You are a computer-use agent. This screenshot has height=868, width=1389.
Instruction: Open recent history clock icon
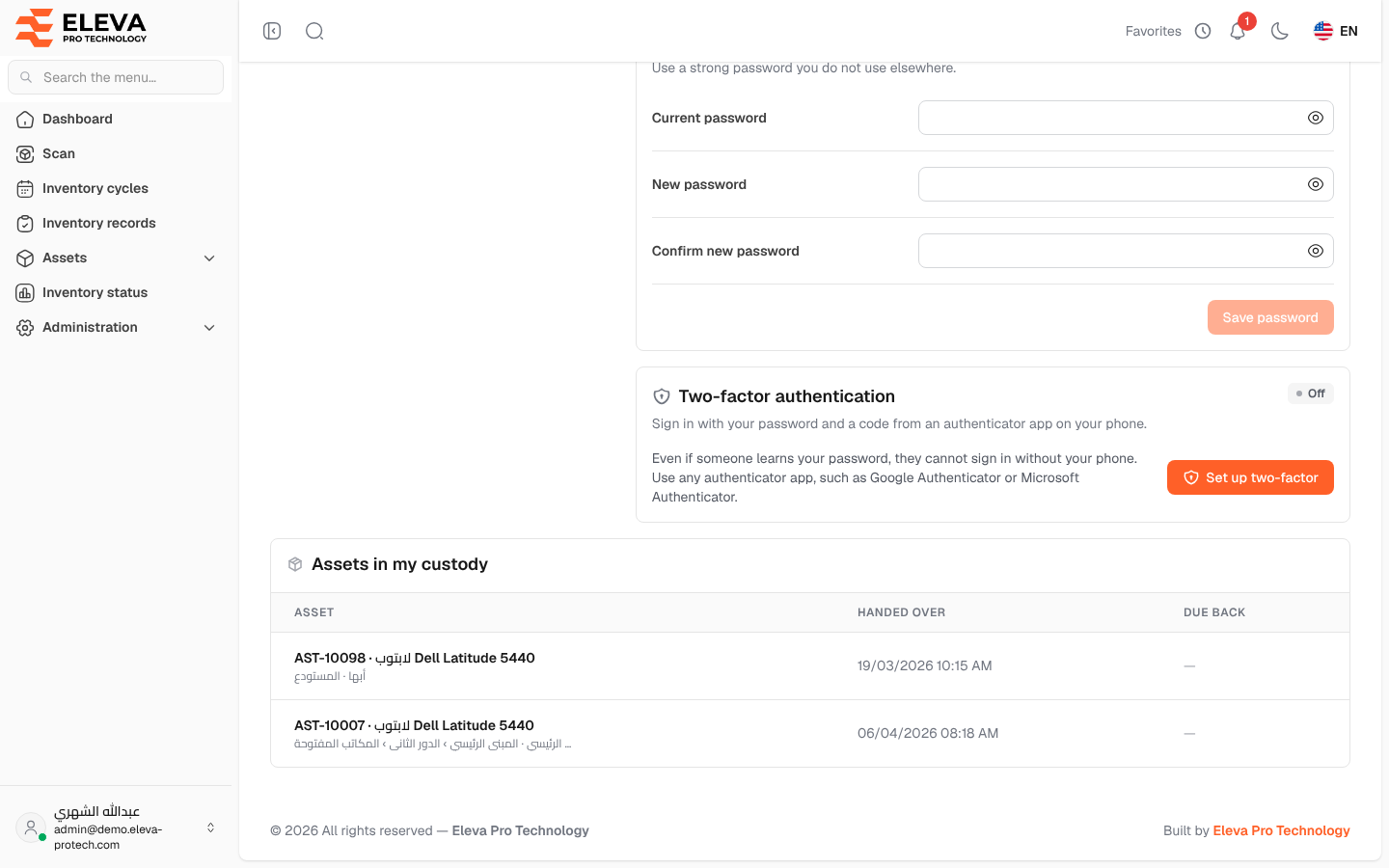click(1203, 31)
